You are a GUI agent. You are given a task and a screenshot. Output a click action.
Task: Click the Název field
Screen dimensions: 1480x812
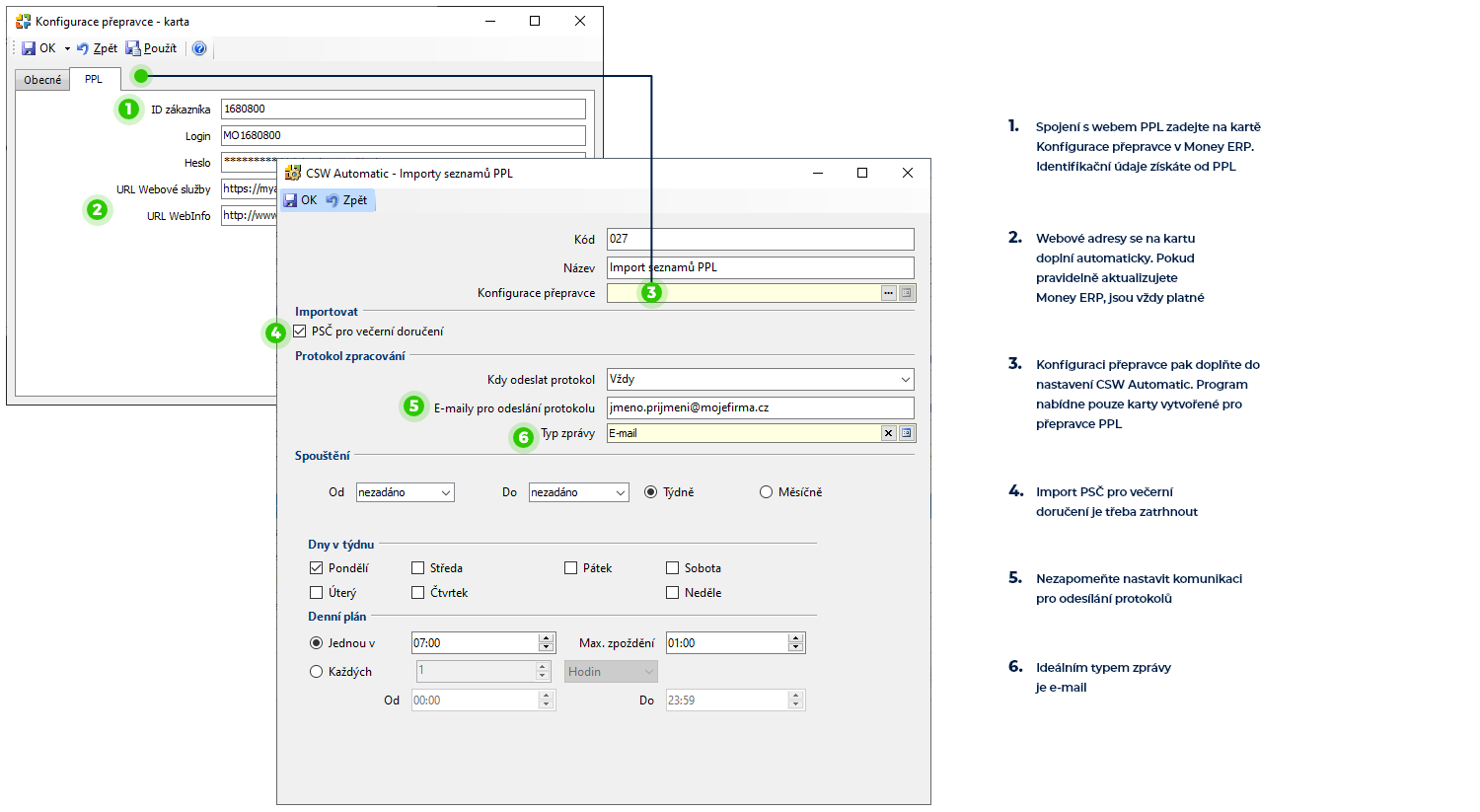[760, 267]
